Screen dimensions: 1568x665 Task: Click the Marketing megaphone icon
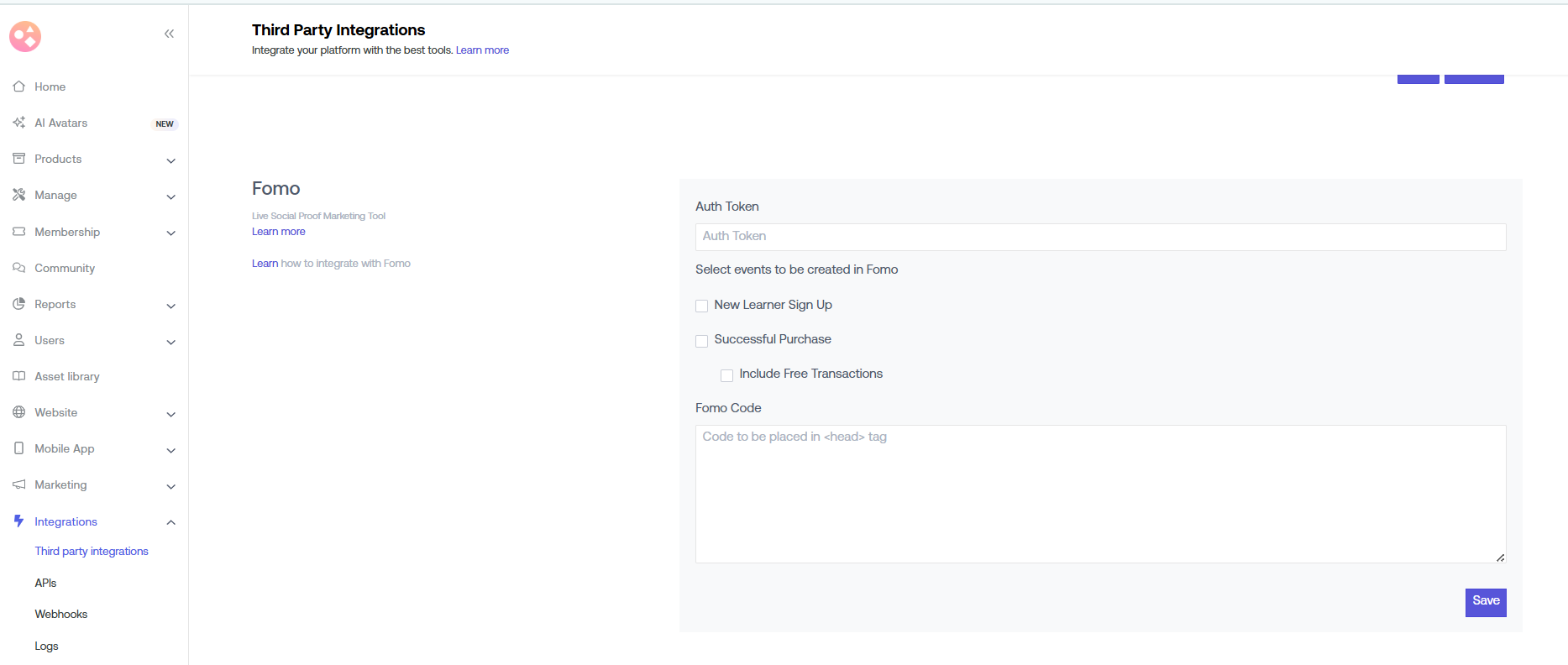(x=18, y=484)
